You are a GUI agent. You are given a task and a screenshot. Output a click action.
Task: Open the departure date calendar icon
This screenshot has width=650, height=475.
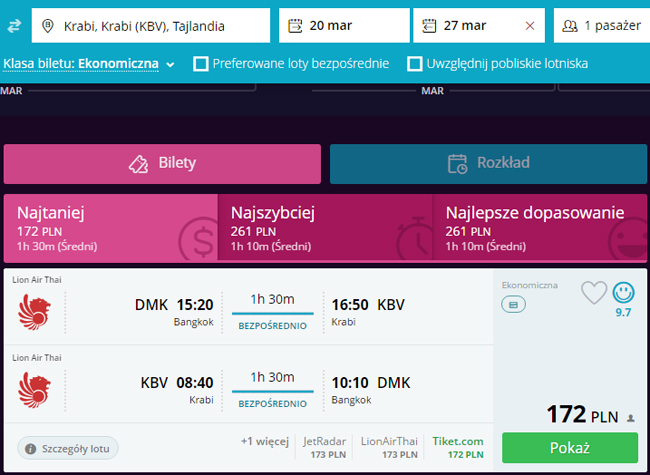(x=295, y=26)
